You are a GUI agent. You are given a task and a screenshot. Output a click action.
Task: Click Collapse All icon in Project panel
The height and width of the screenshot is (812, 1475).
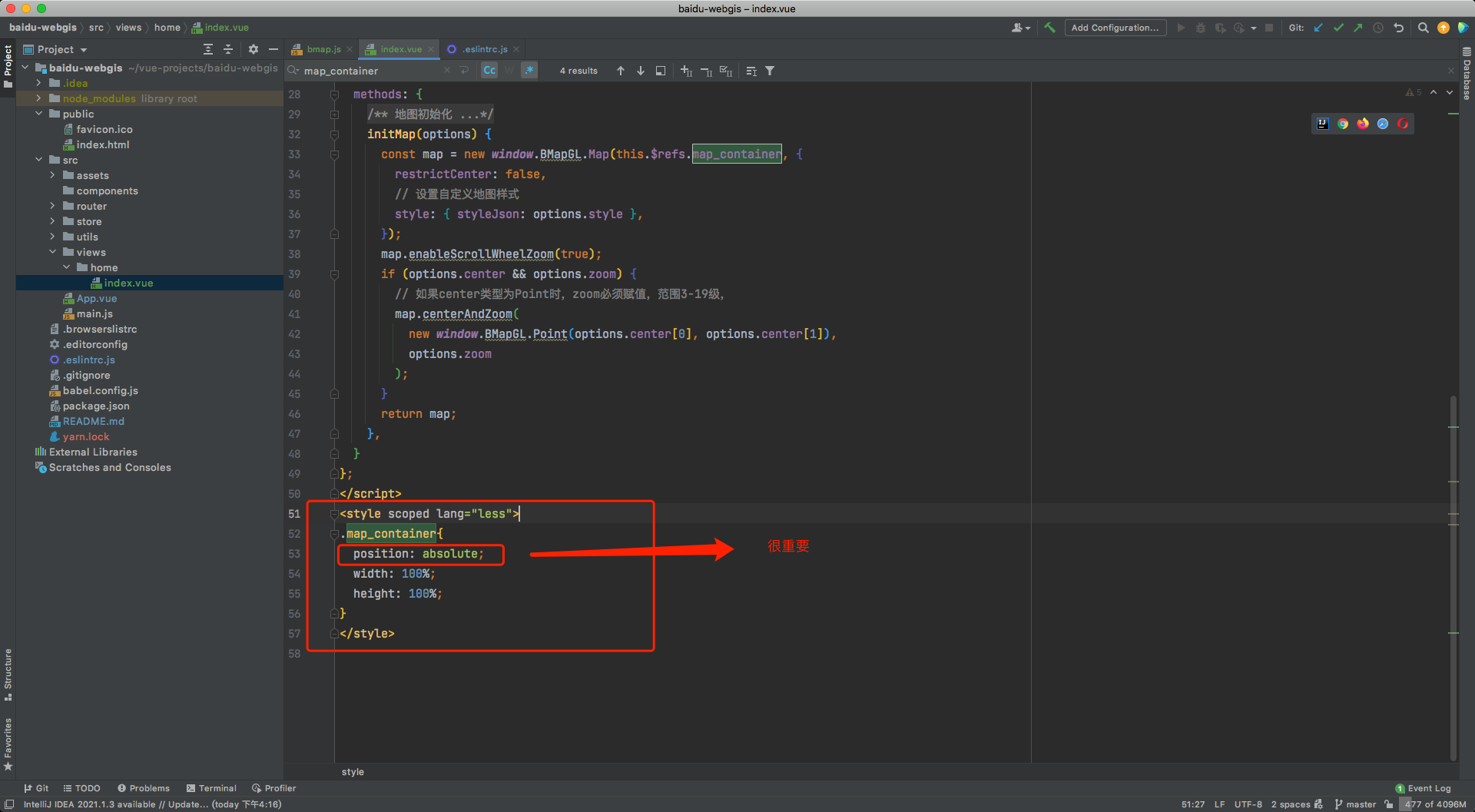228,49
